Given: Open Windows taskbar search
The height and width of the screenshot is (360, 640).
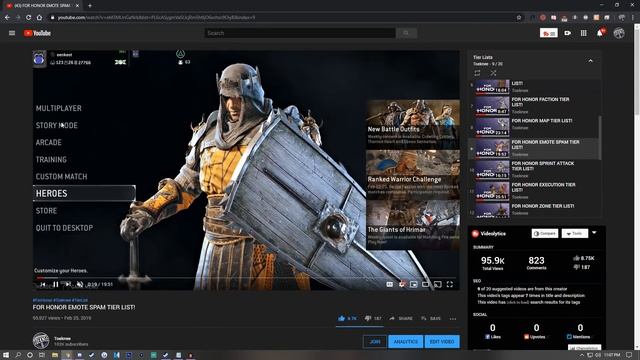Looking at the screenshot, I should [x=18, y=355].
